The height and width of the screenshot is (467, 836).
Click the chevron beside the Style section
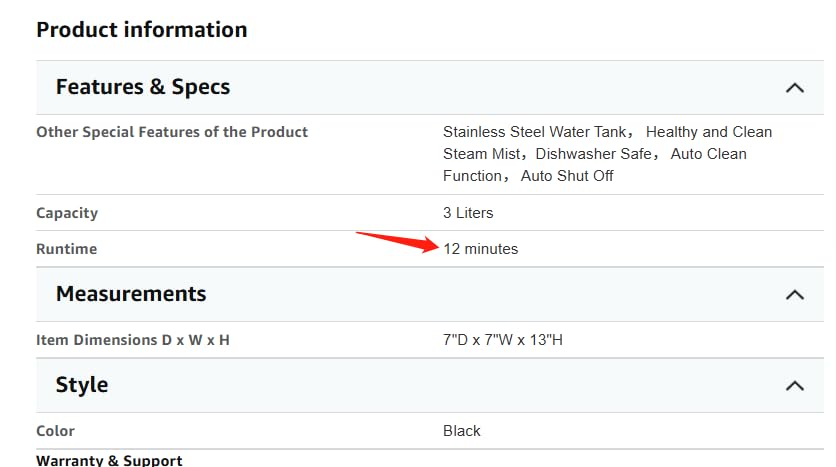[795, 385]
